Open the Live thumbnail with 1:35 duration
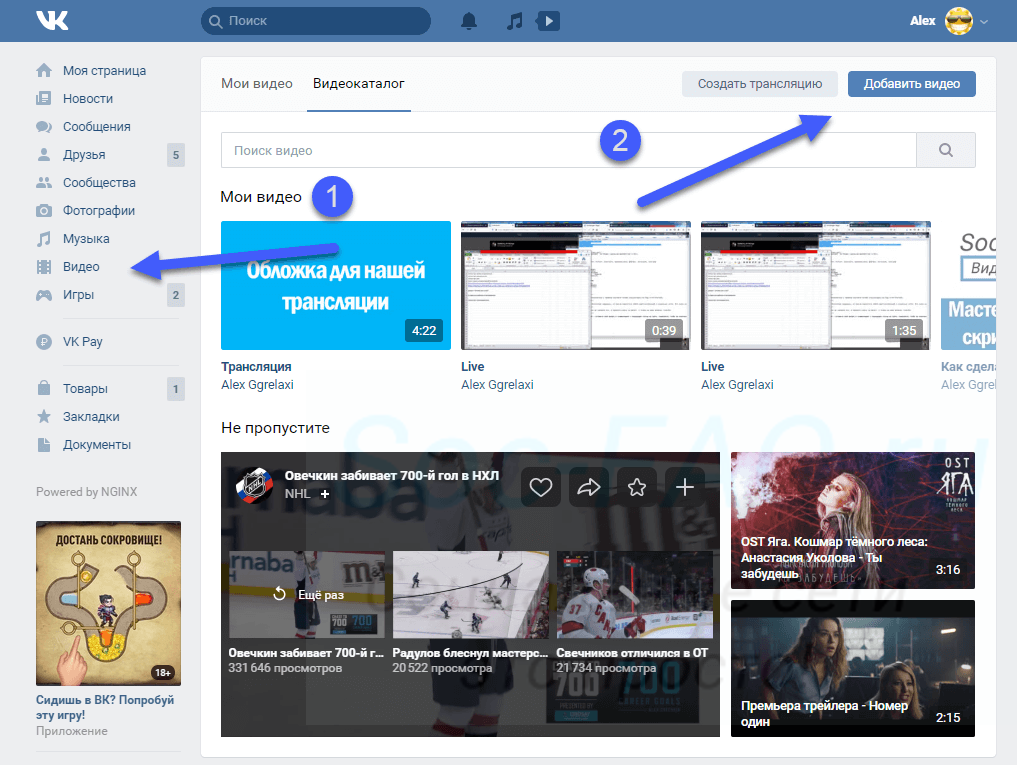The height and width of the screenshot is (765, 1017). [x=815, y=285]
